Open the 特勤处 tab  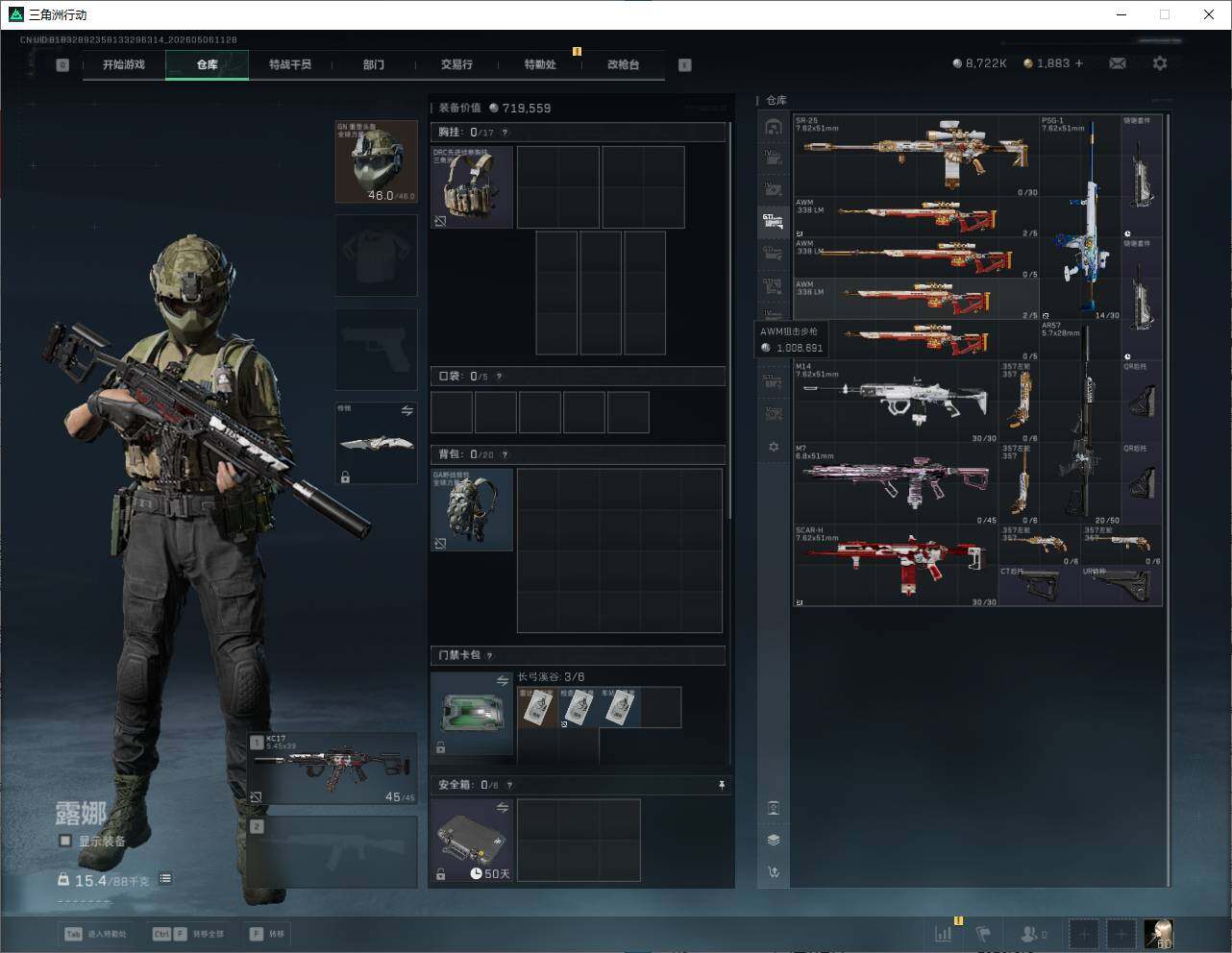coord(540,64)
